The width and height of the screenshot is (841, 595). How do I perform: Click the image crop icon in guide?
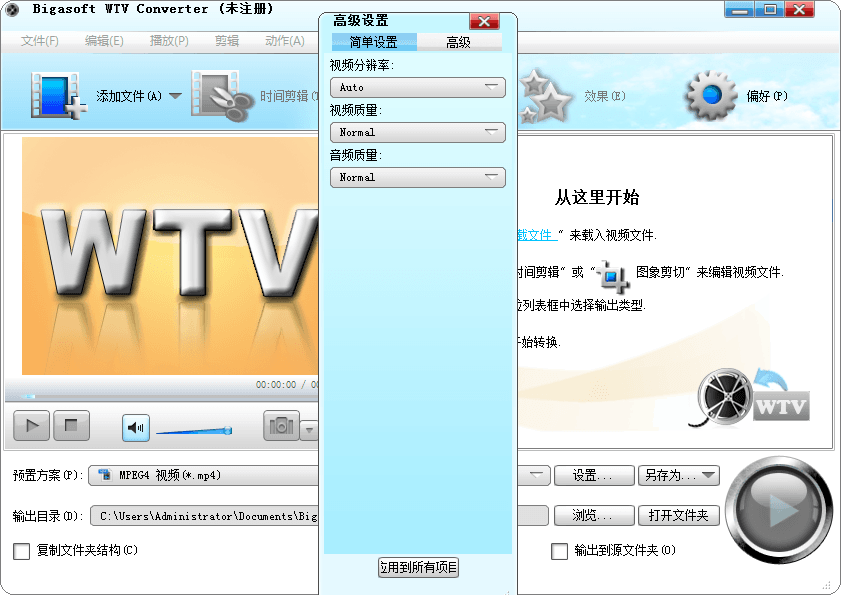[x=613, y=276]
